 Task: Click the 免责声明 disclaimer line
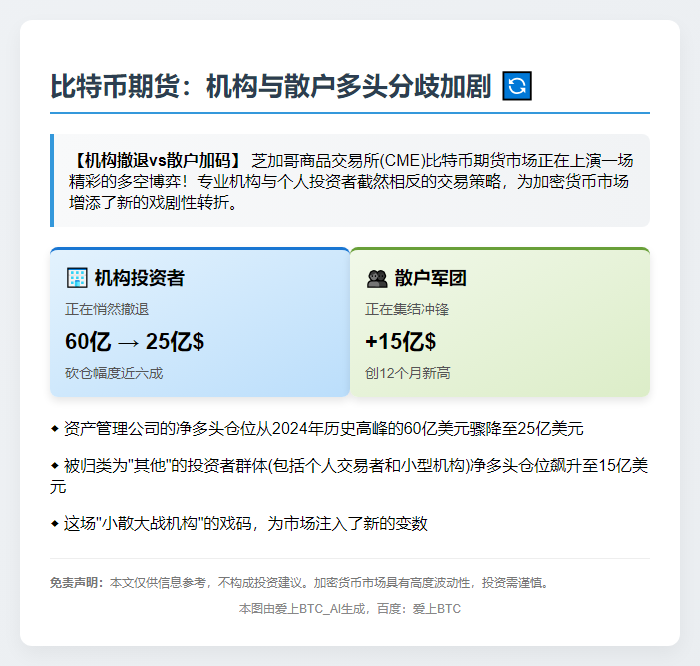[300, 583]
